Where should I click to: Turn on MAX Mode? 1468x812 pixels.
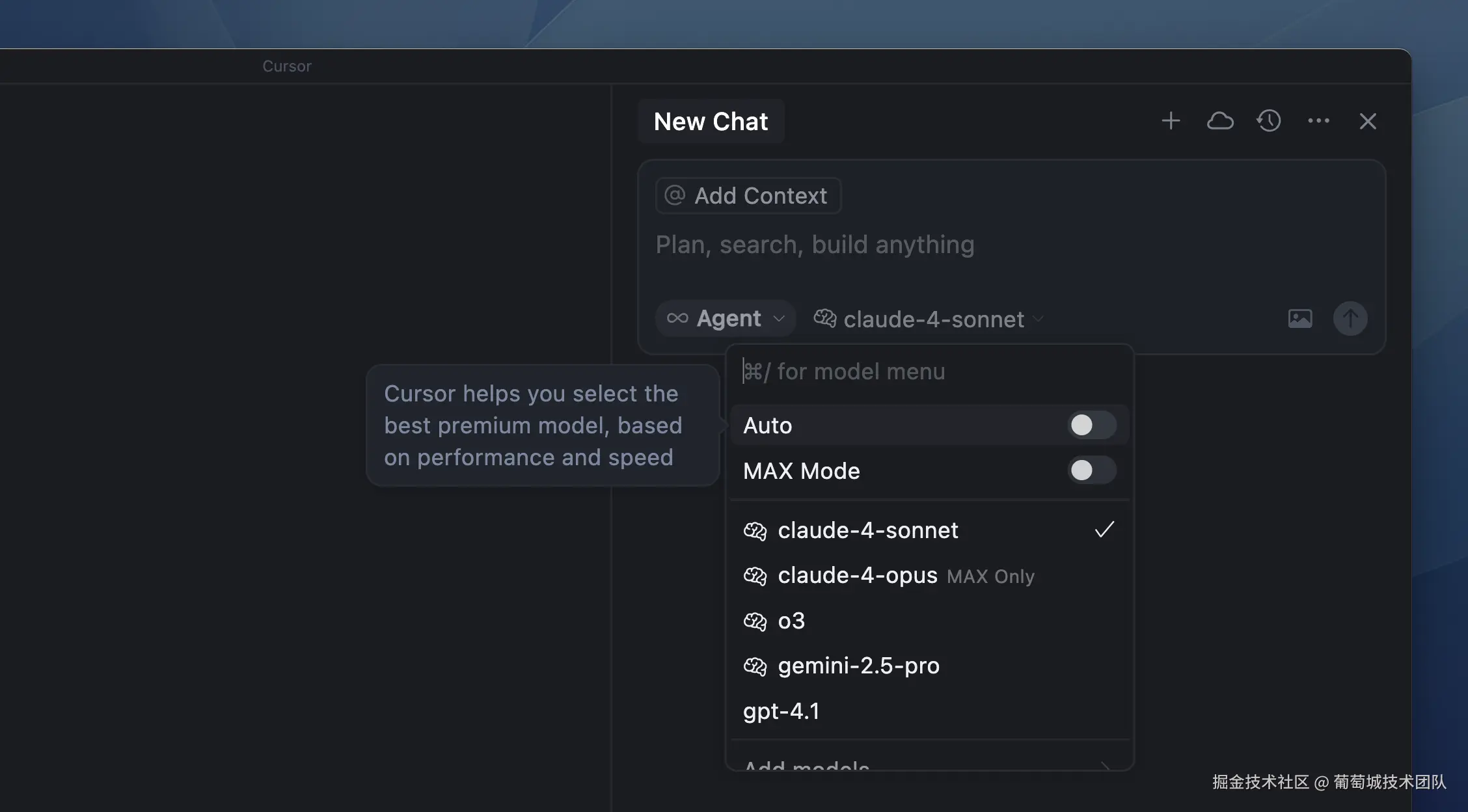tap(1091, 470)
